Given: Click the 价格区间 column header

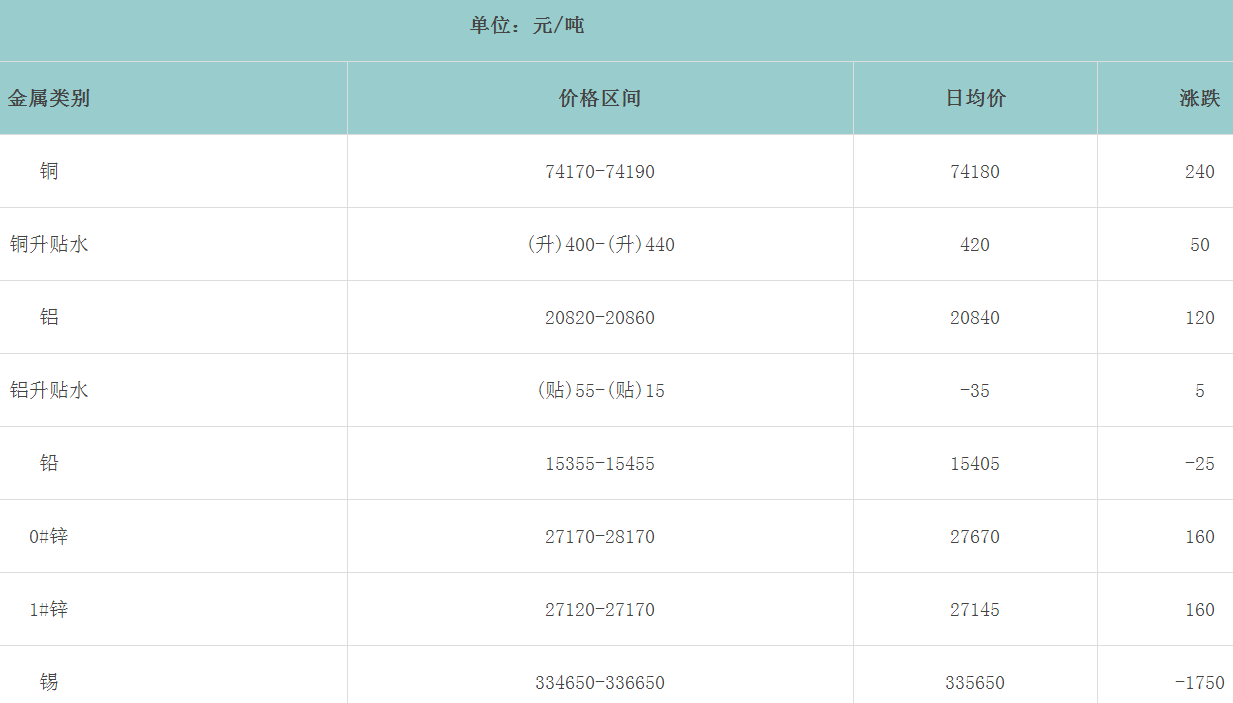Looking at the screenshot, I should 600,98.
